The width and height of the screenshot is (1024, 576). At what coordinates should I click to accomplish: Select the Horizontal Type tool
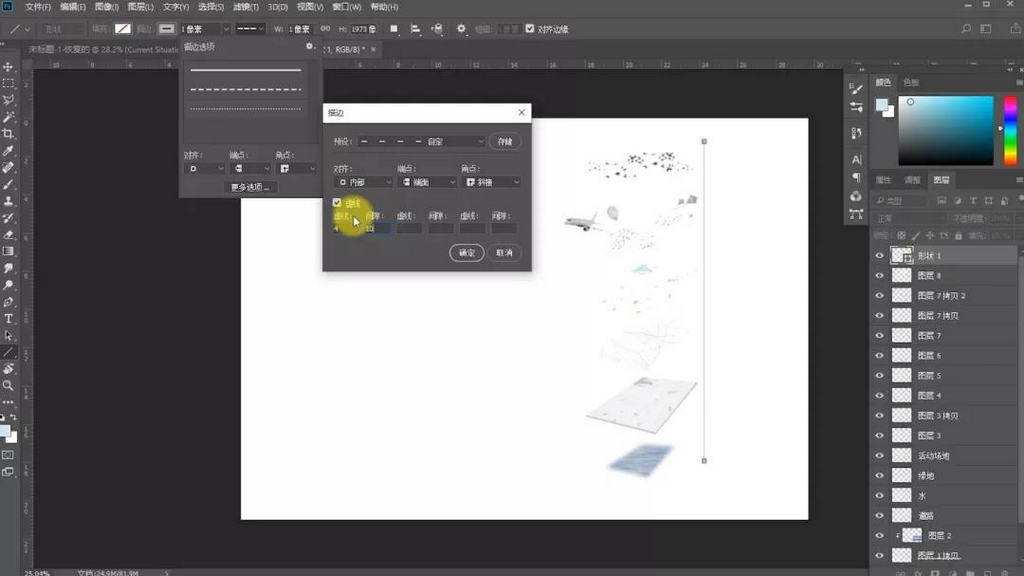point(8,318)
